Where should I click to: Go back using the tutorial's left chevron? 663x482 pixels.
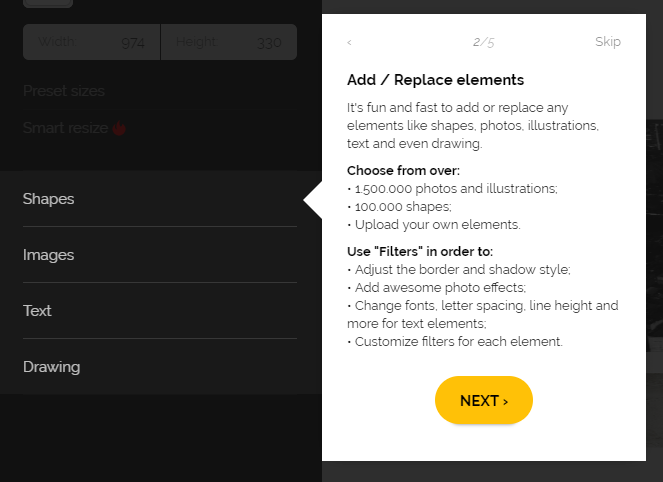(x=349, y=42)
